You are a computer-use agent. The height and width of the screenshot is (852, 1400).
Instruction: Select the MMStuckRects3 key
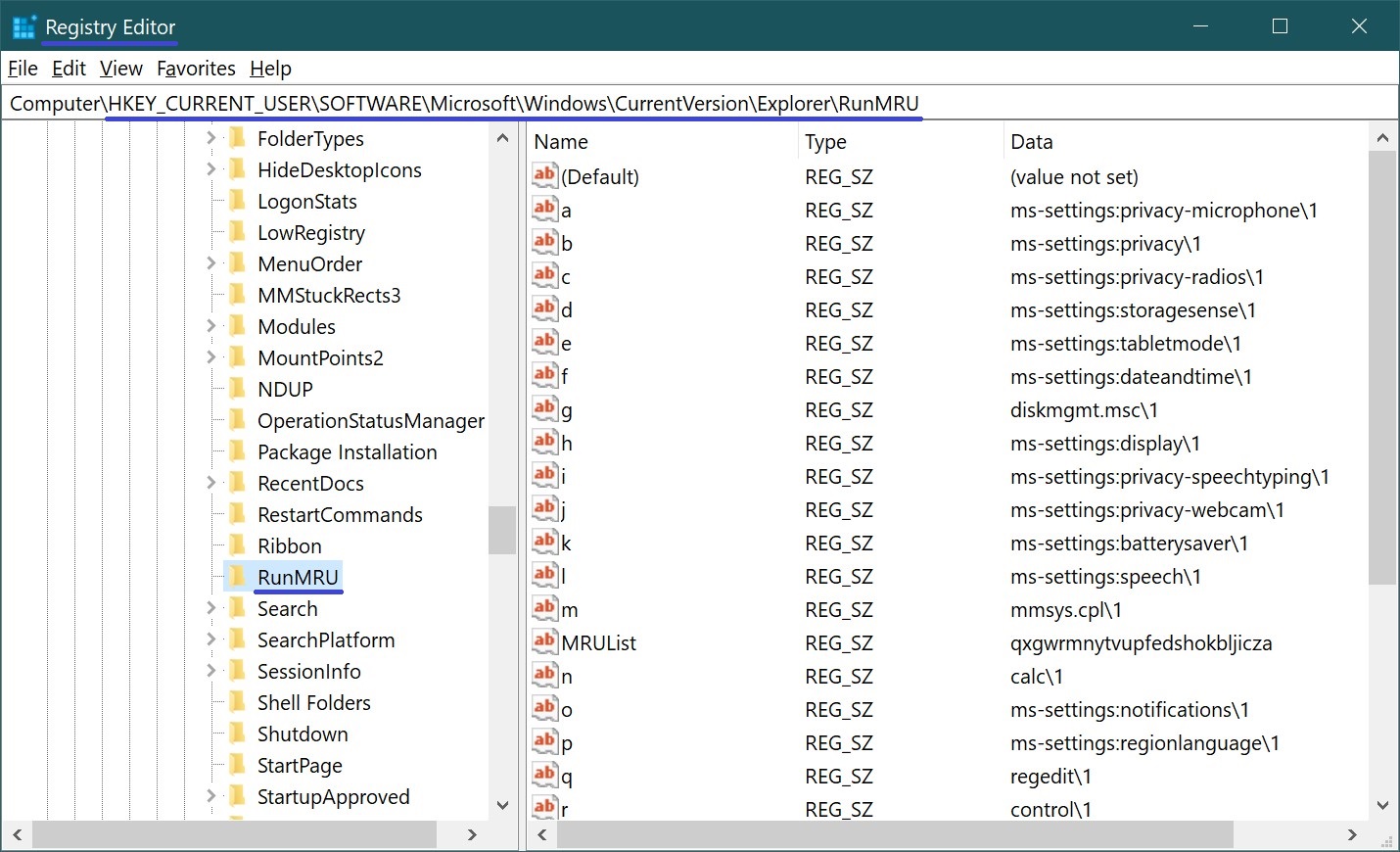pyautogui.click(x=329, y=295)
